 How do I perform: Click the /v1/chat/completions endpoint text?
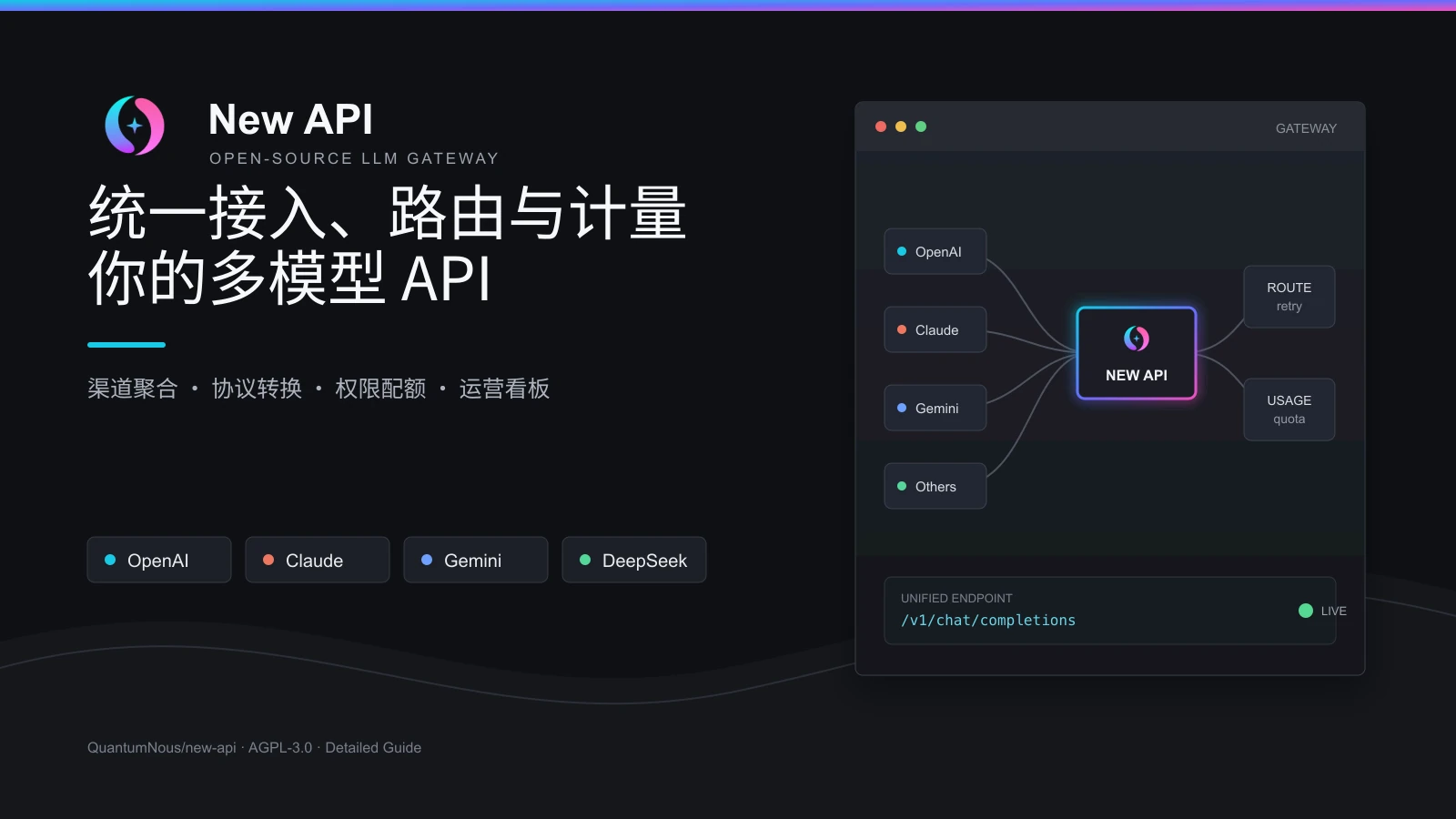[988, 621]
